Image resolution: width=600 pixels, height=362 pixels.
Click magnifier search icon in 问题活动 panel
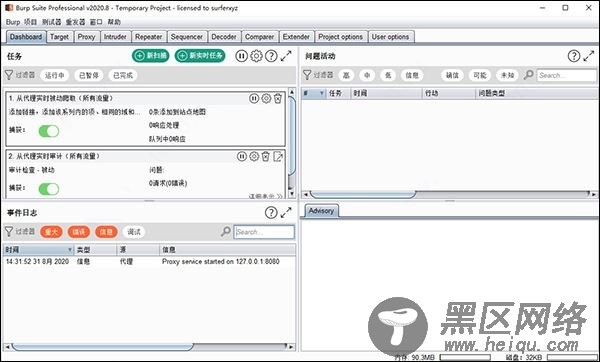click(528, 75)
